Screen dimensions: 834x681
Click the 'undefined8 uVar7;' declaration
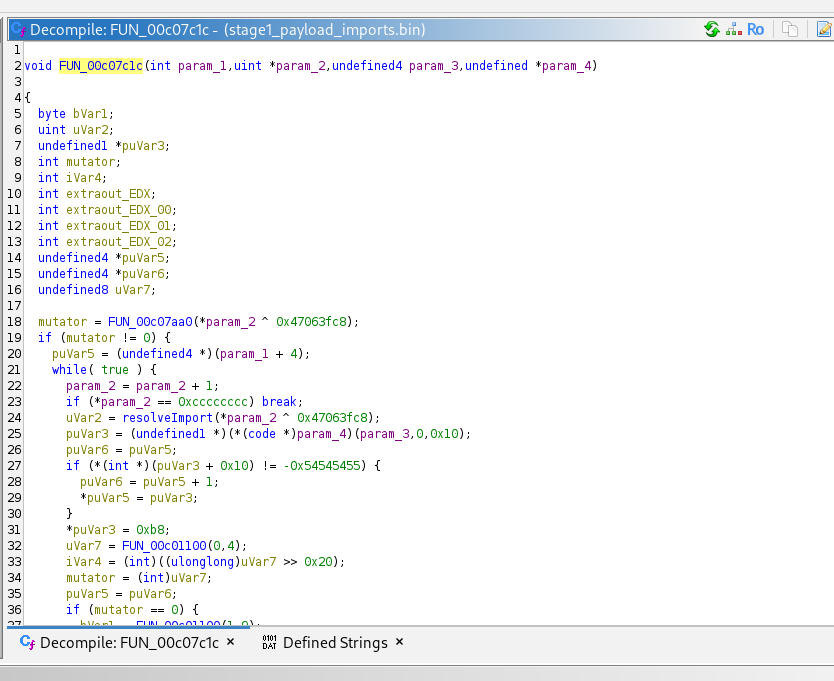pos(97,289)
